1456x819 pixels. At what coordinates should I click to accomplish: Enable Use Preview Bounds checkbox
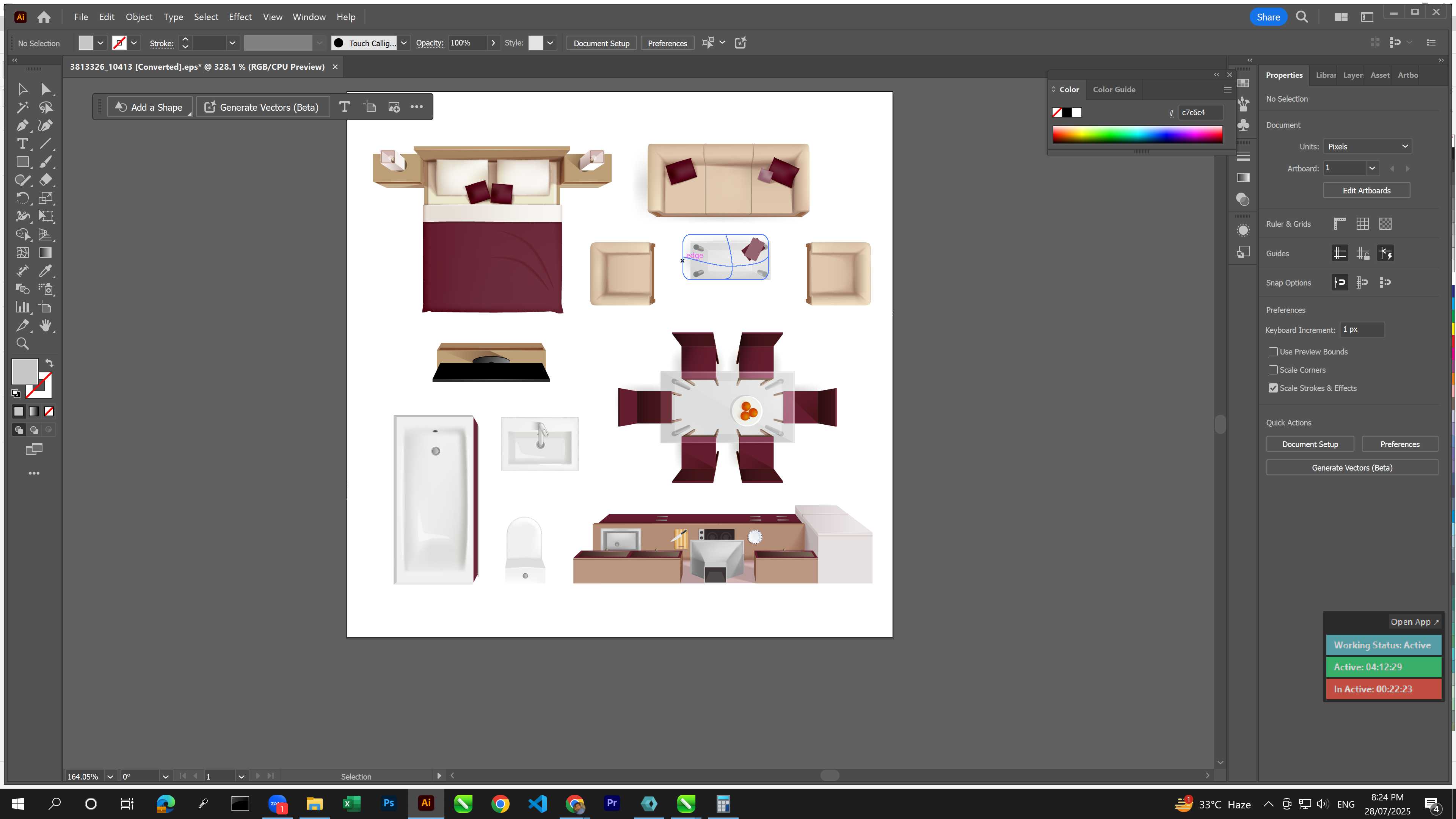(1273, 351)
